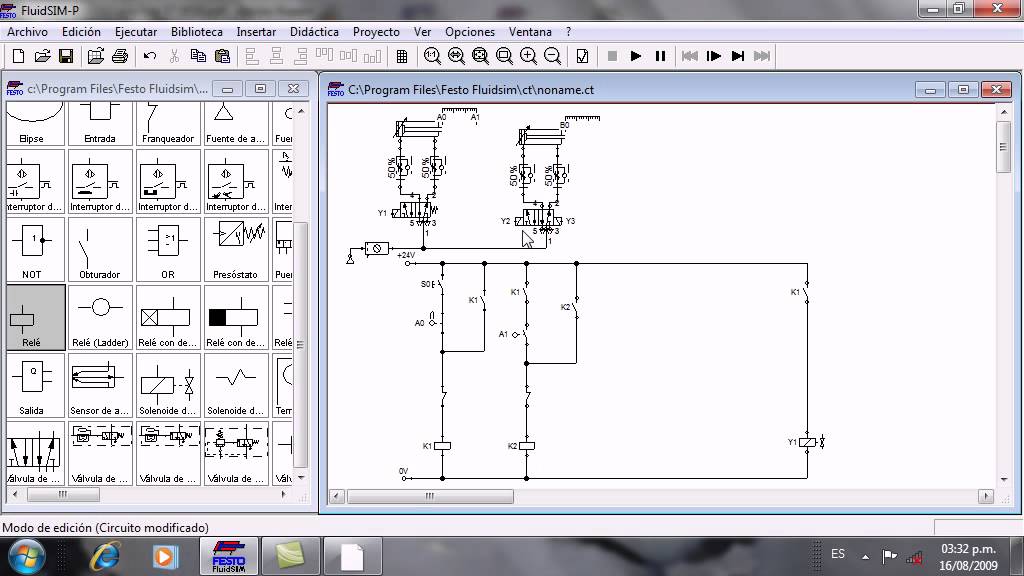This screenshot has height=576, width=1024.
Task: Open the Proyecto menu
Action: point(376,31)
